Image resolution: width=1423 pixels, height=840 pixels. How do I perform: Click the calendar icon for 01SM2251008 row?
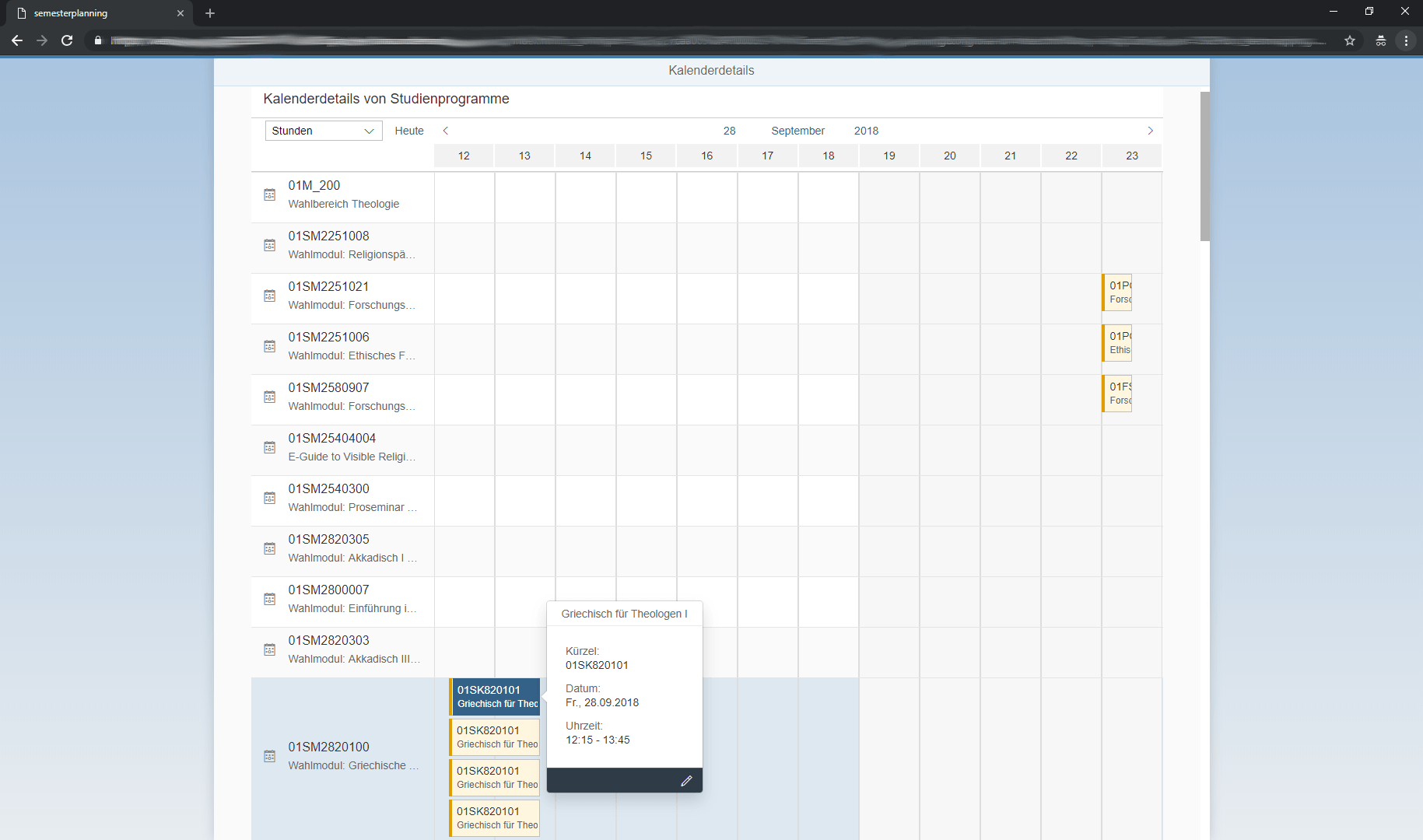click(x=269, y=245)
